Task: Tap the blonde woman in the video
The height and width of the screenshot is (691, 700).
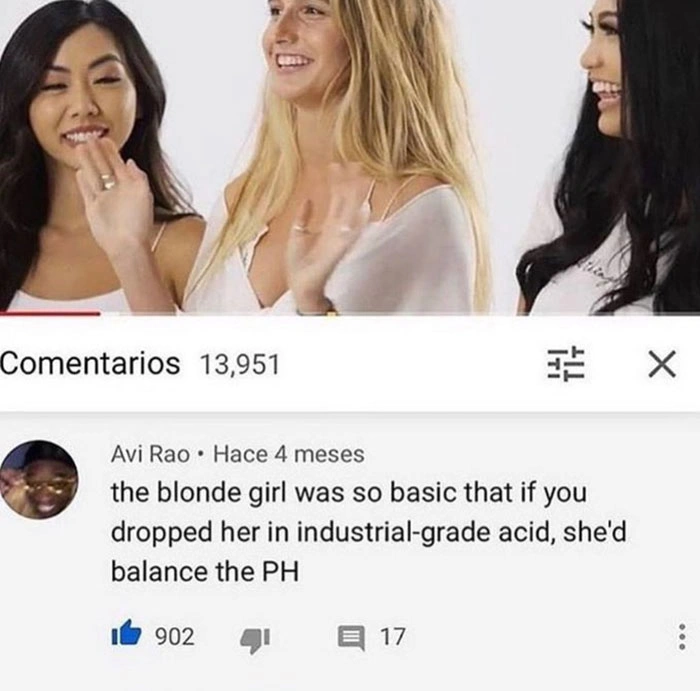Action: pyautogui.click(x=339, y=156)
